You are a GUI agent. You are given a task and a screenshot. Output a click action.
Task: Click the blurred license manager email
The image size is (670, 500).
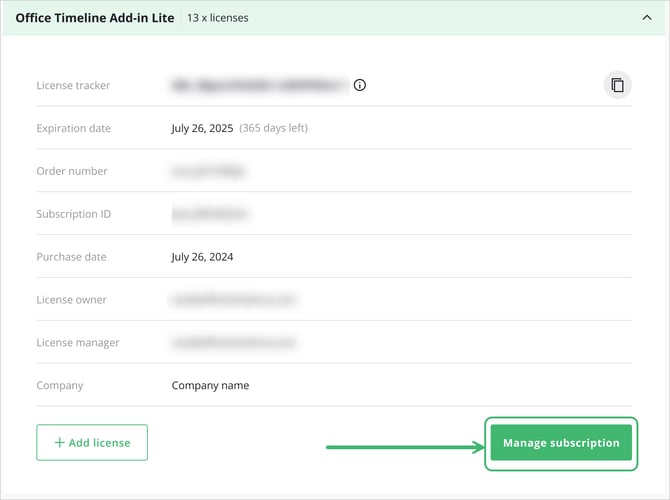[x=233, y=343]
